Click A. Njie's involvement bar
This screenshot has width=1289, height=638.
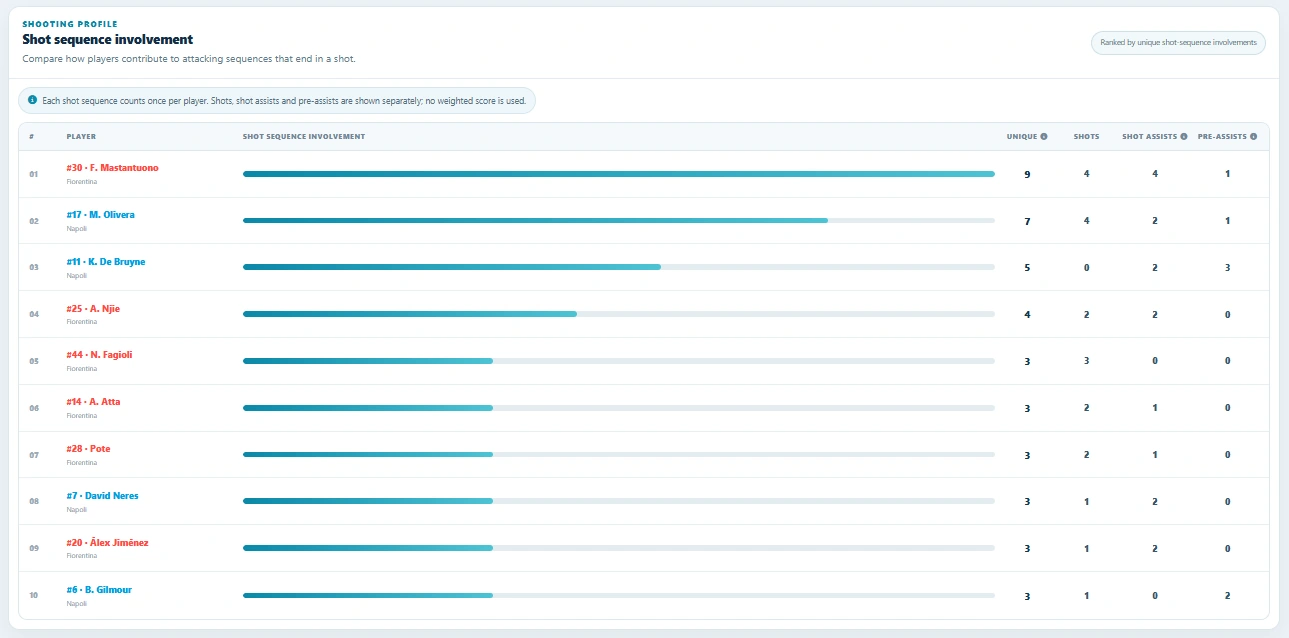(x=619, y=315)
